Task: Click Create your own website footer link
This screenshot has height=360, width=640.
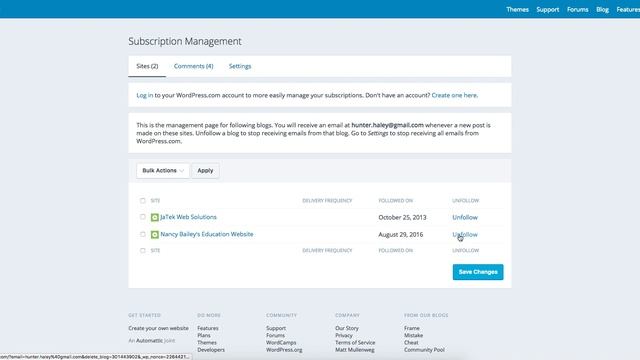Action: pyautogui.click(x=158, y=328)
